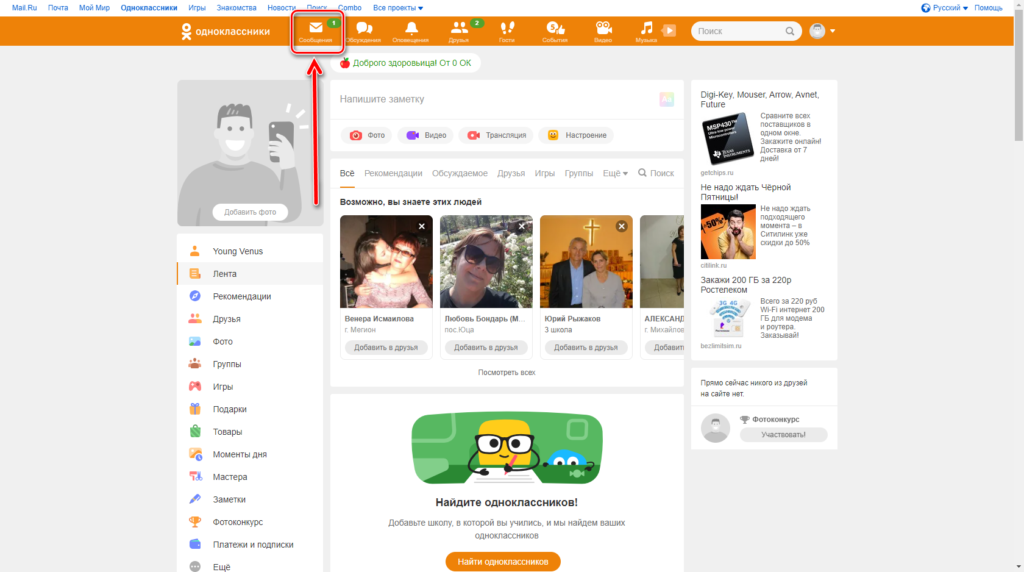The height and width of the screenshot is (572, 1024).
Task: Open the Музыка music note icon
Action: (x=647, y=31)
